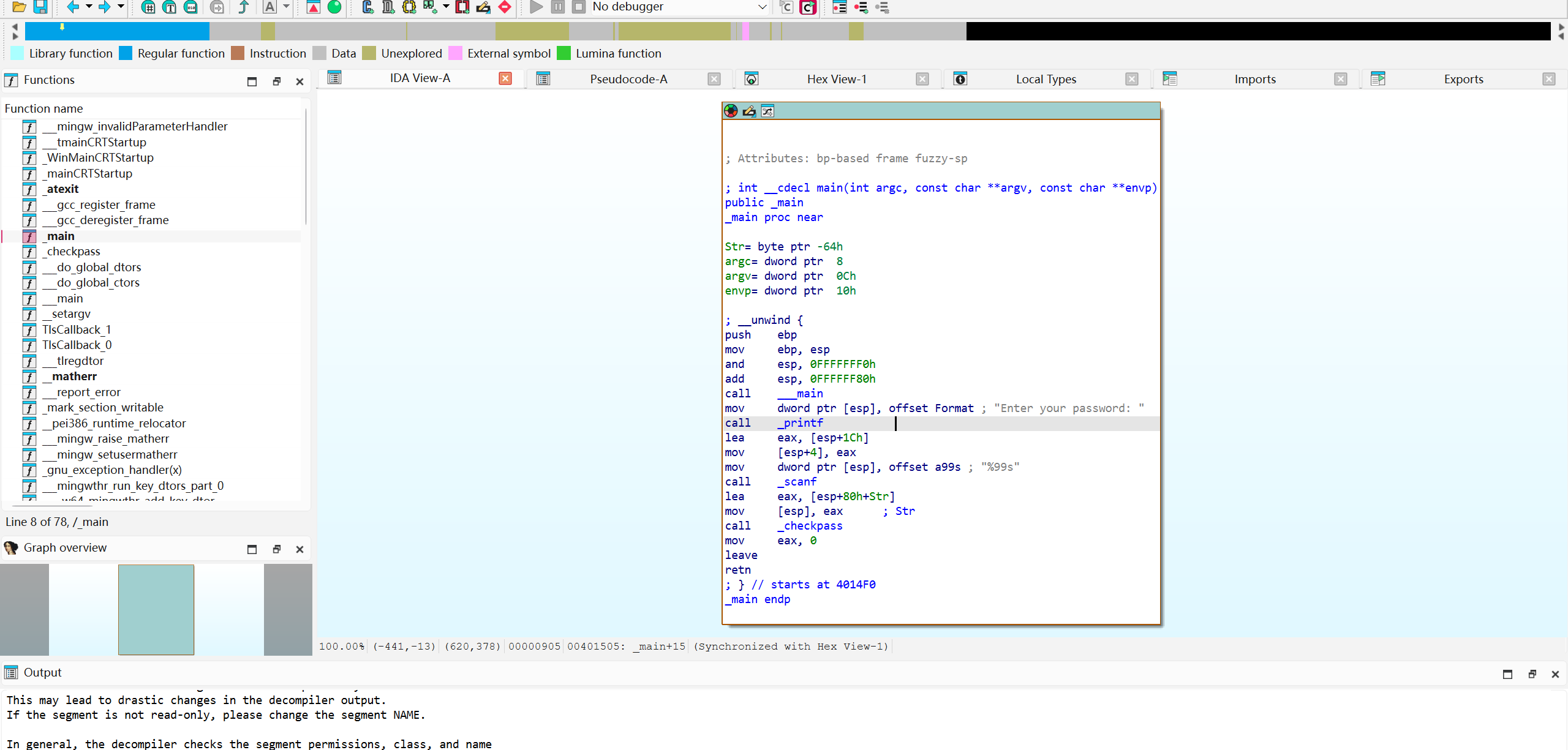The width and height of the screenshot is (1568, 750).
Task: Click the circled 010 hex toolbar icon
Action: (191, 7)
